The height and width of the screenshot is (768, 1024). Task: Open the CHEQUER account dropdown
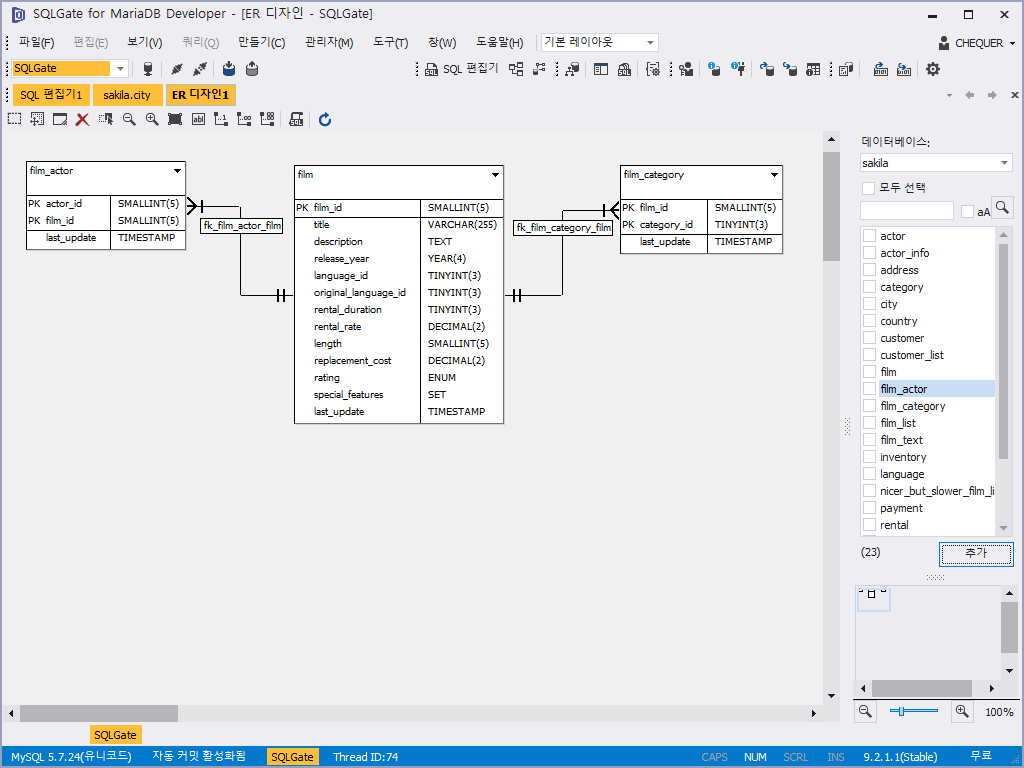pyautogui.click(x=976, y=43)
